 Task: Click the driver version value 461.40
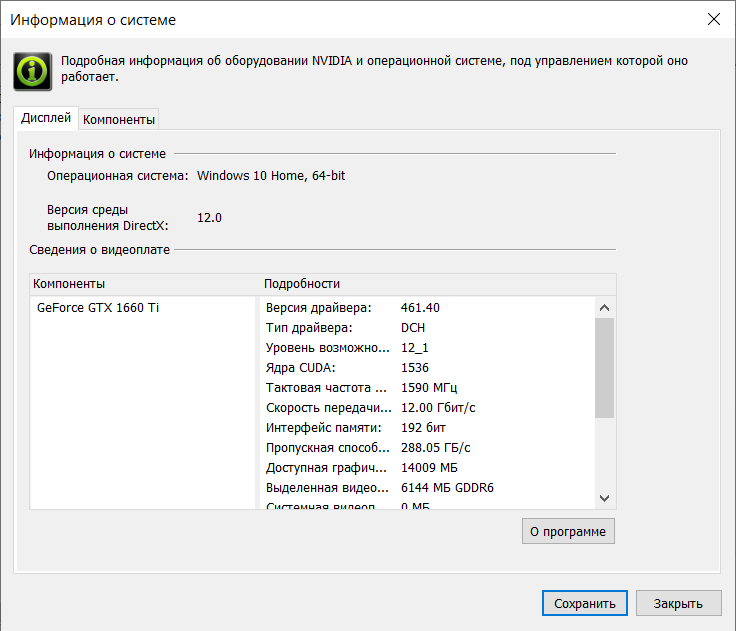pos(420,308)
